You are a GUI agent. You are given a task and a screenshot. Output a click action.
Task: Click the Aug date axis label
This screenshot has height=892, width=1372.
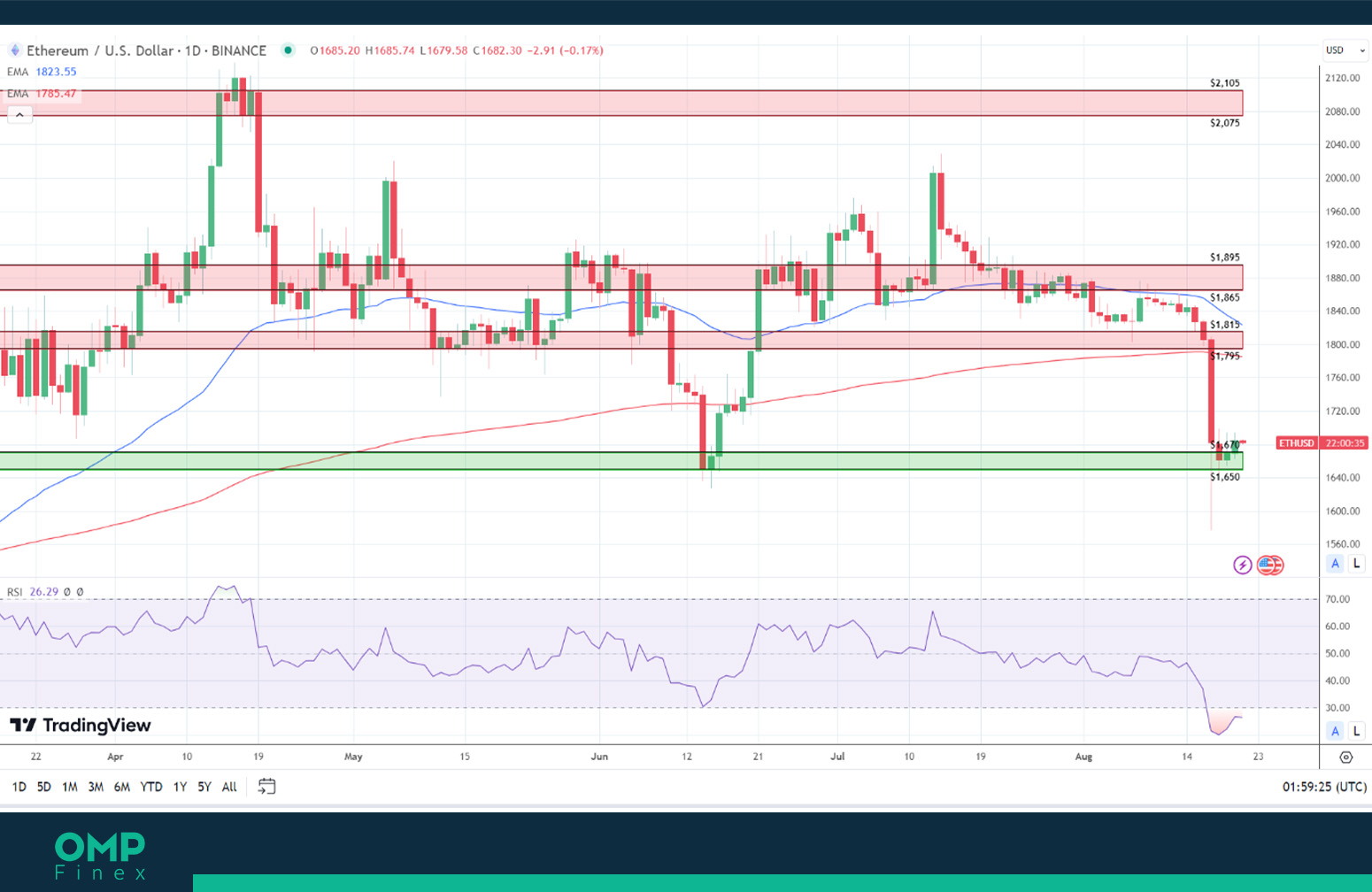tap(1083, 757)
